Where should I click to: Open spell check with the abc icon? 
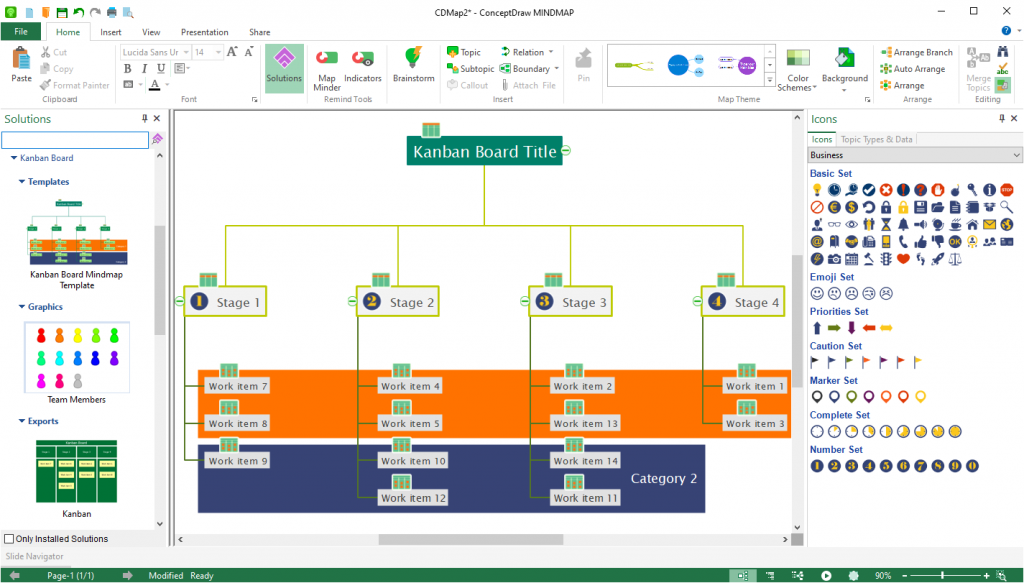(1005, 68)
